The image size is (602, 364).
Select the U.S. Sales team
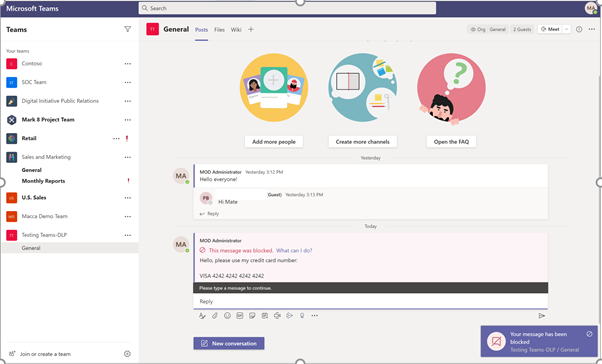[x=34, y=198]
